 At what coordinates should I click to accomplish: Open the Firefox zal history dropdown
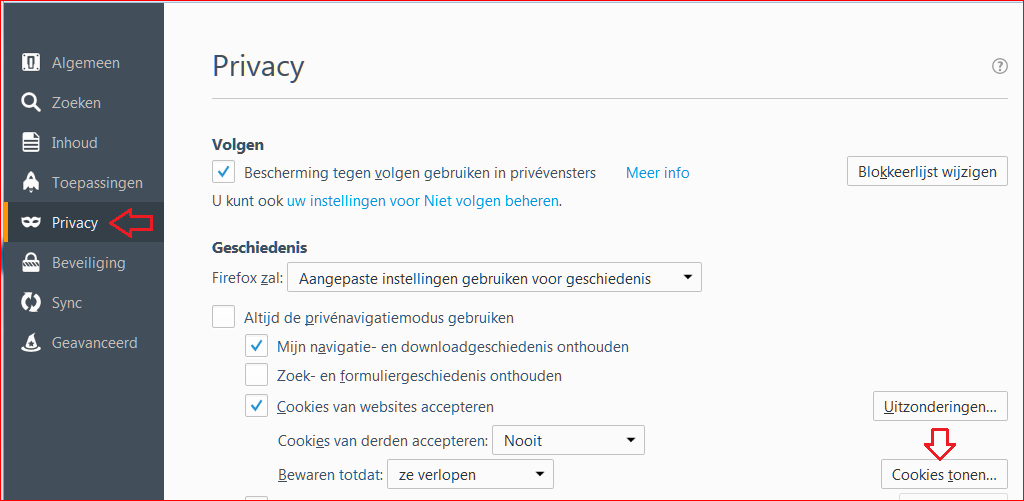(494, 278)
